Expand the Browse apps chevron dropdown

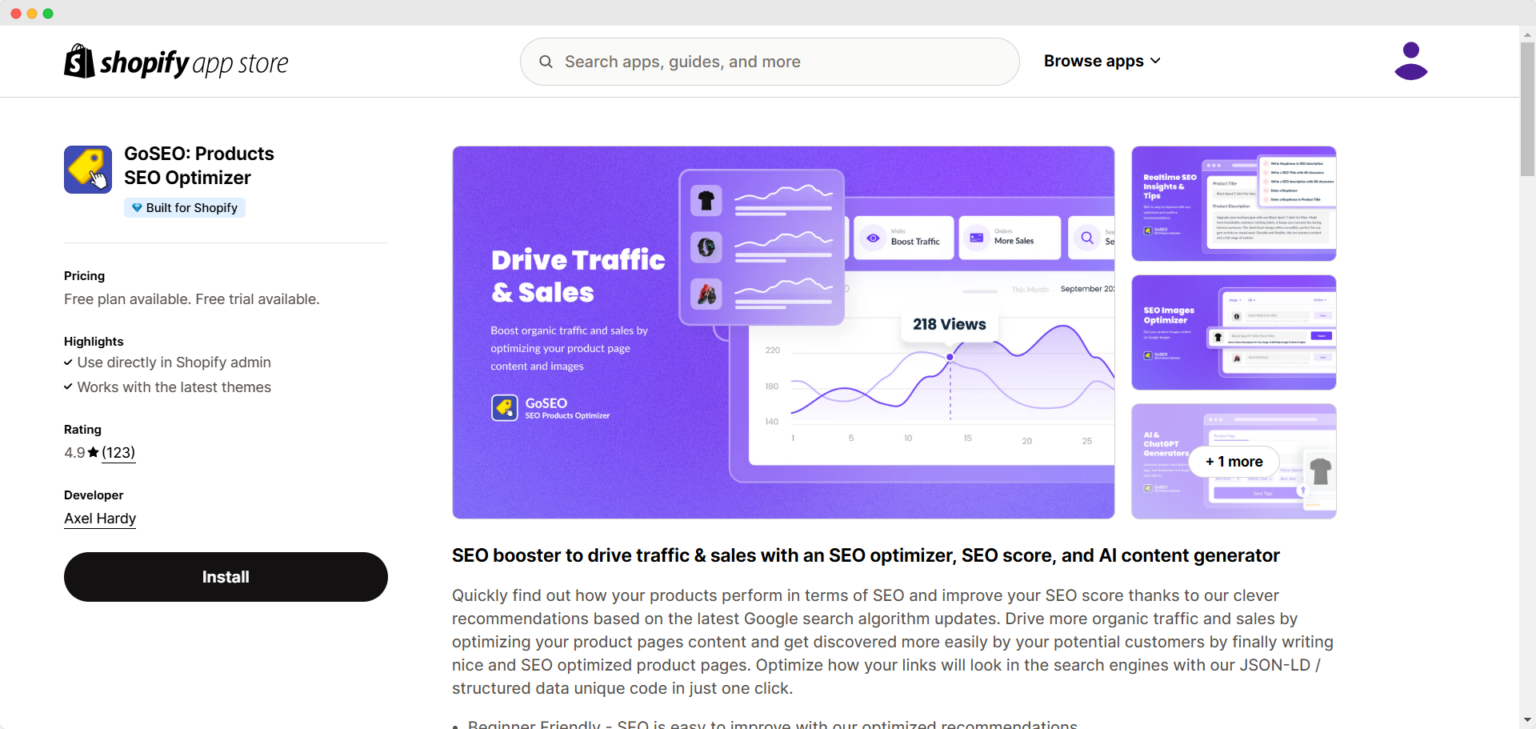1157,60
